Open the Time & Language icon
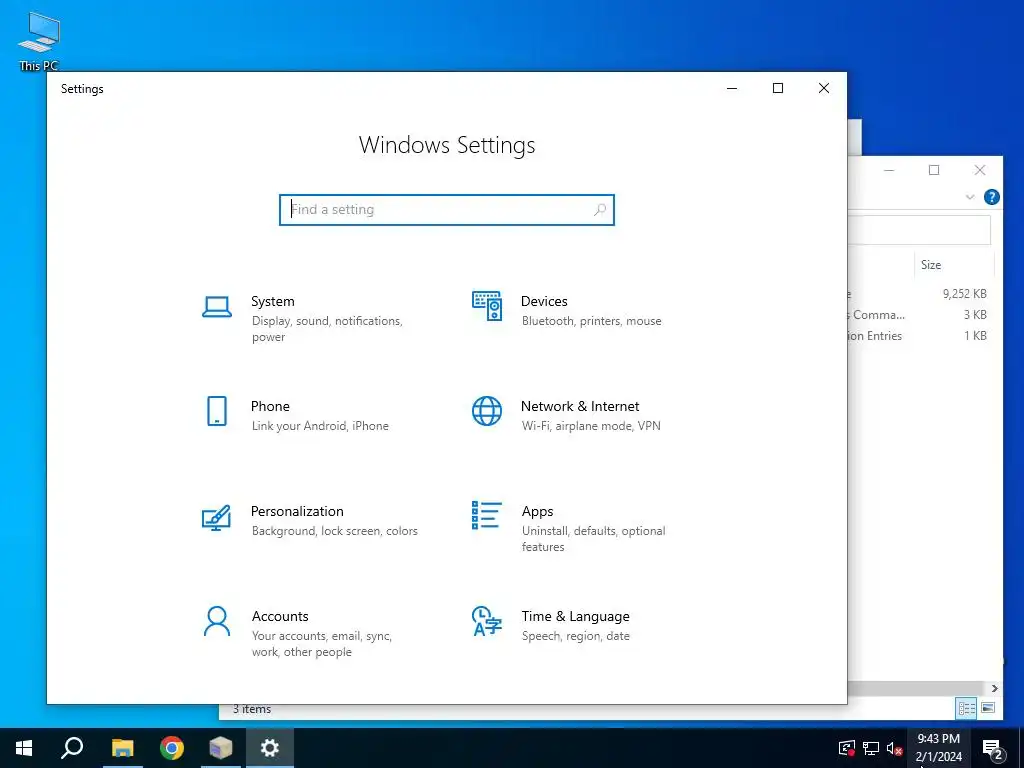This screenshot has height=768, width=1024. coord(487,621)
